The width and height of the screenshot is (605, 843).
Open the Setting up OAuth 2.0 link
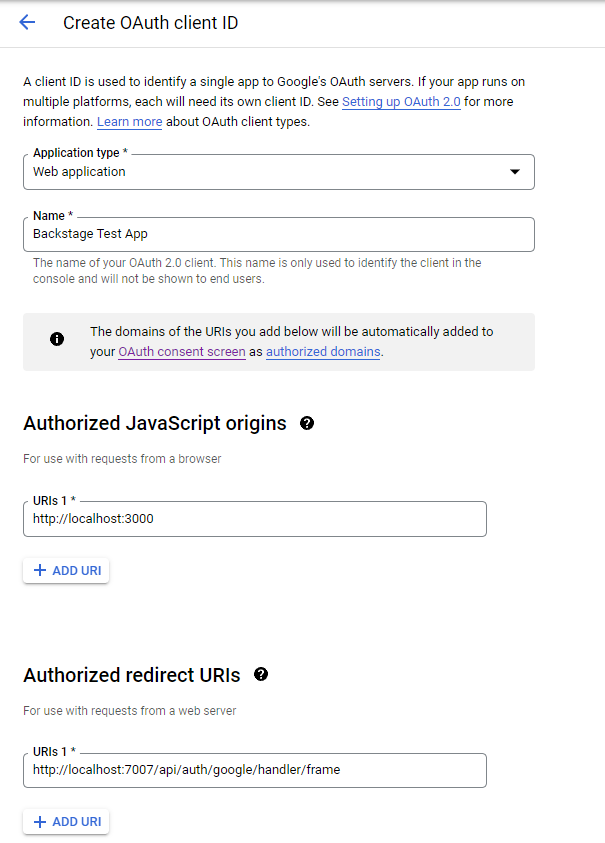(400, 101)
